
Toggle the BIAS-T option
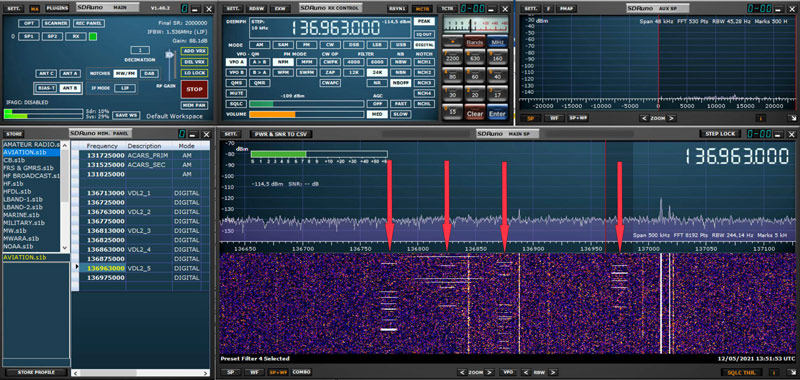[x=46, y=88]
